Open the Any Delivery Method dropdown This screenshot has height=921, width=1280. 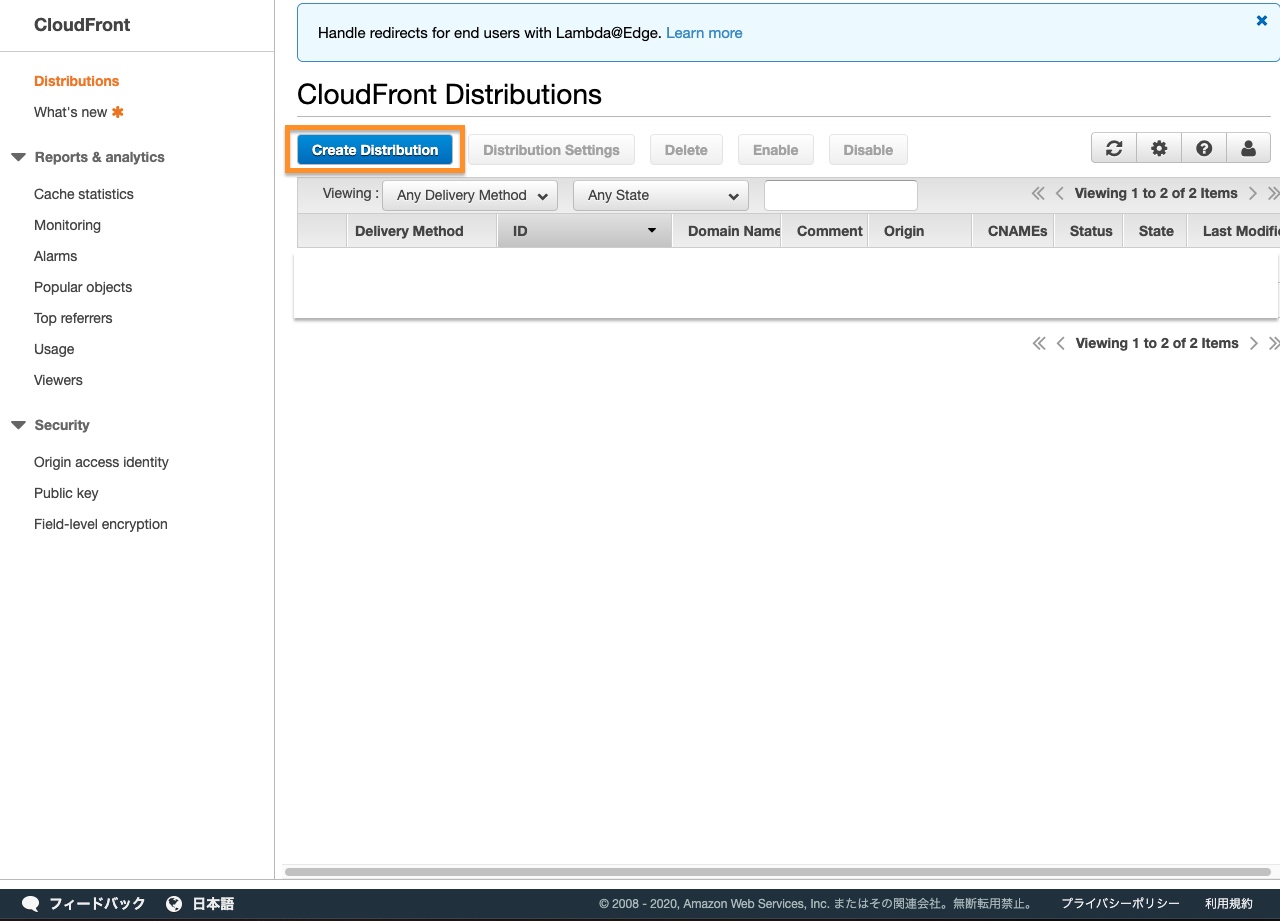point(470,195)
